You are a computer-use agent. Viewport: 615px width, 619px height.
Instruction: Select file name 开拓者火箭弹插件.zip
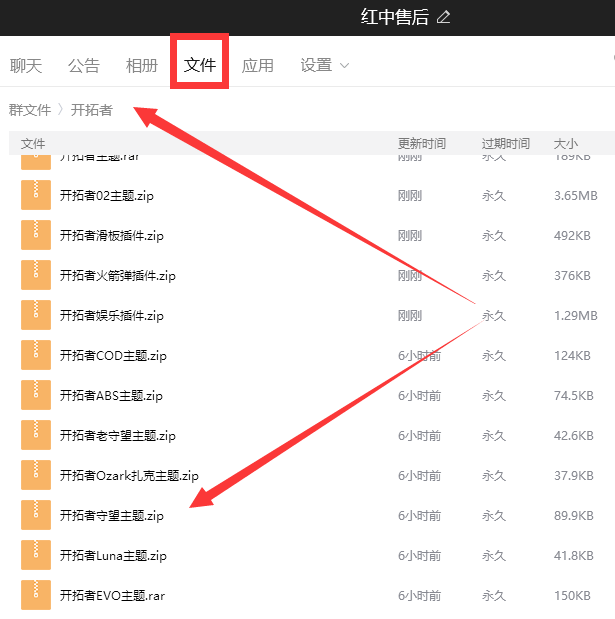click(118, 276)
